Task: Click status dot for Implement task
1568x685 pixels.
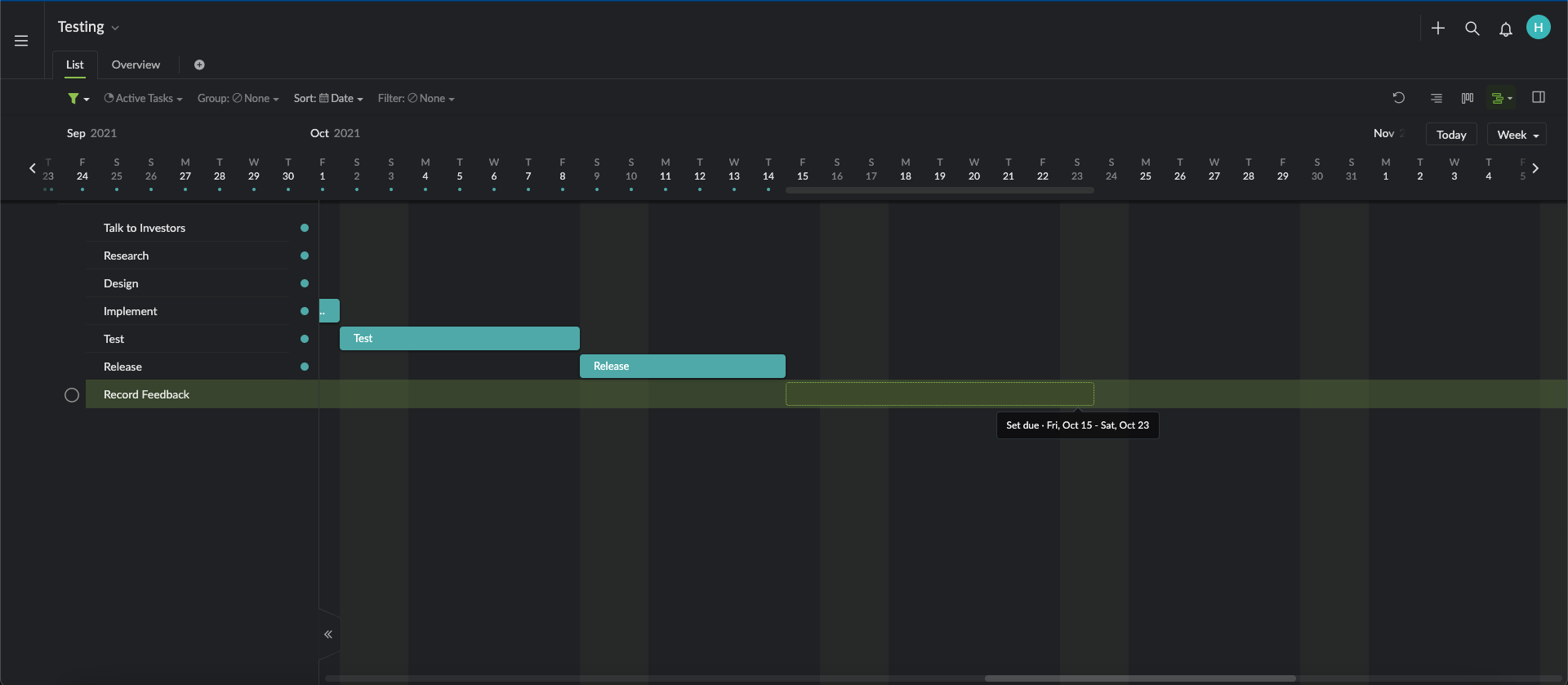Action: pos(305,311)
